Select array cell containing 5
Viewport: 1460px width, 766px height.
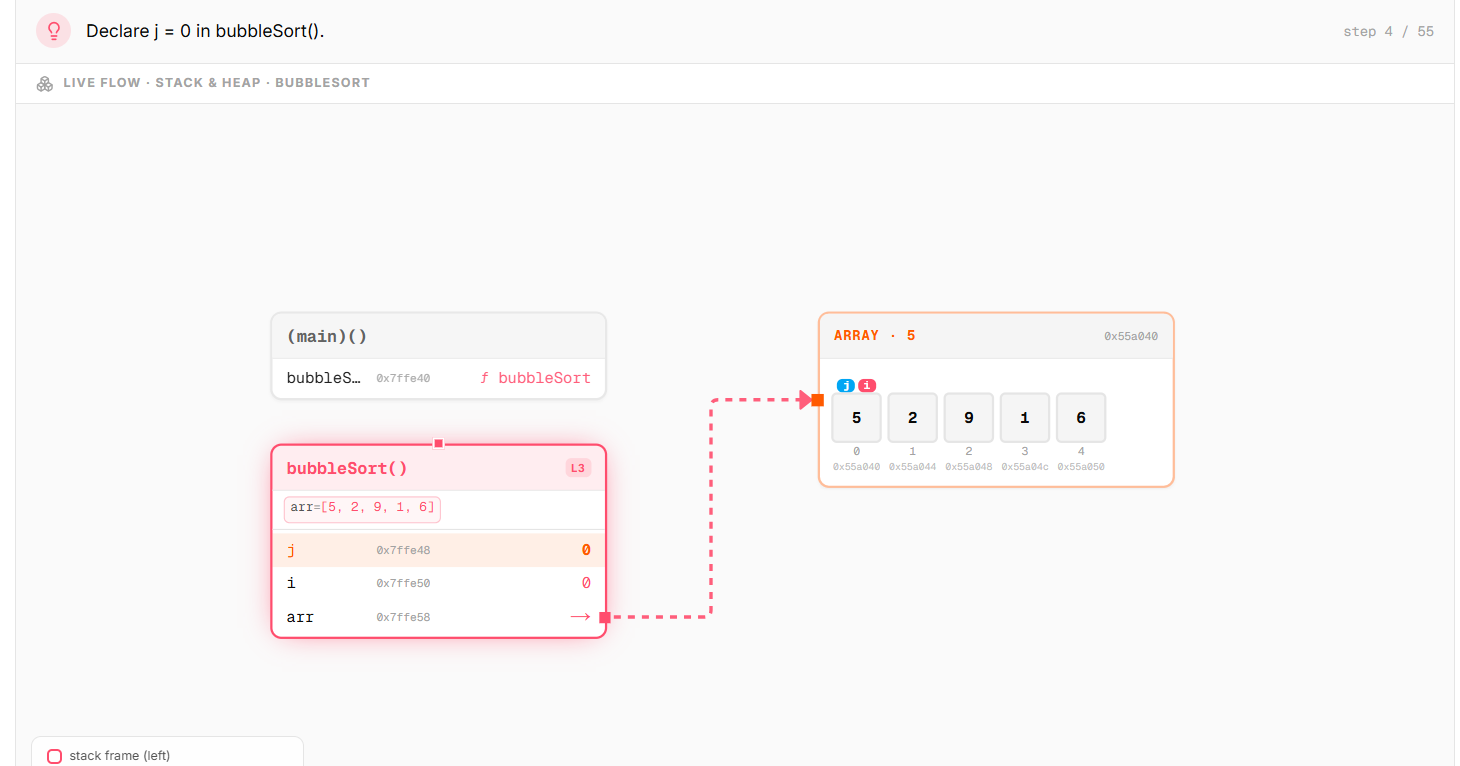pos(857,418)
